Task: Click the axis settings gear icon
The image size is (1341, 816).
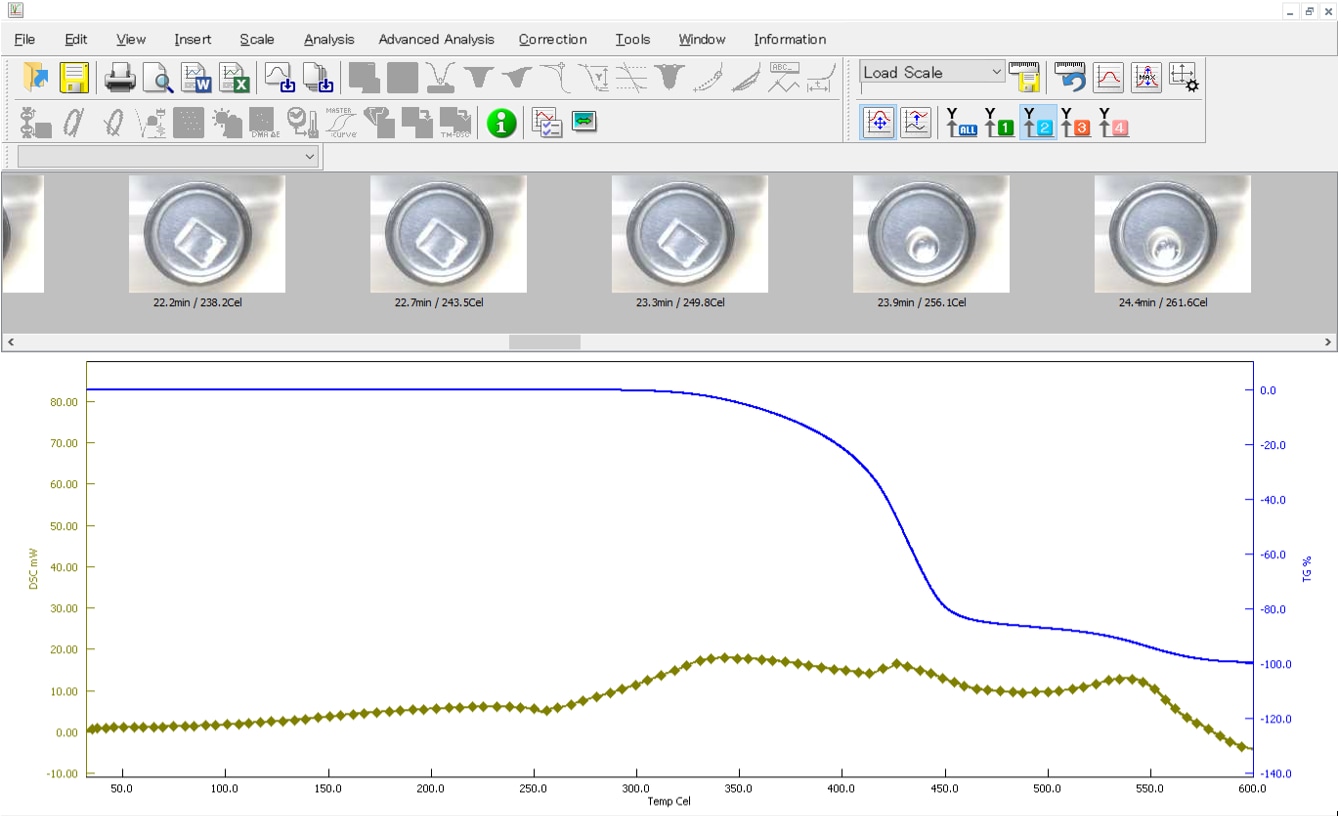Action: pyautogui.click(x=1184, y=77)
